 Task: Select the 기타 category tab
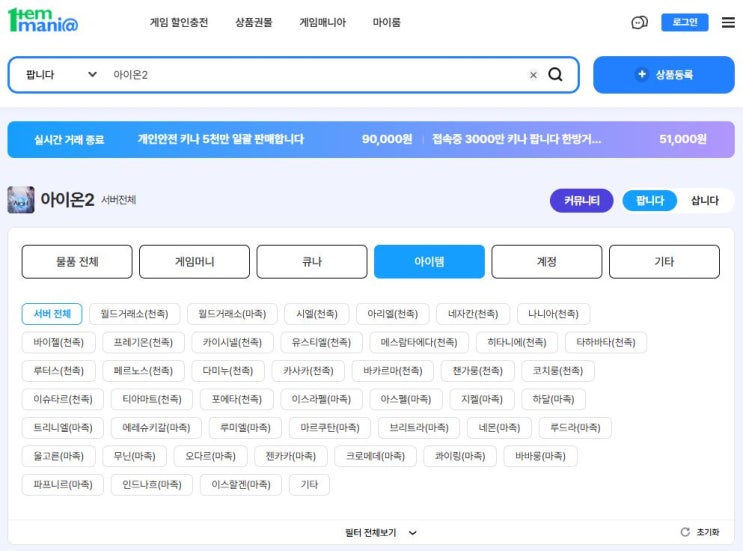click(x=664, y=262)
